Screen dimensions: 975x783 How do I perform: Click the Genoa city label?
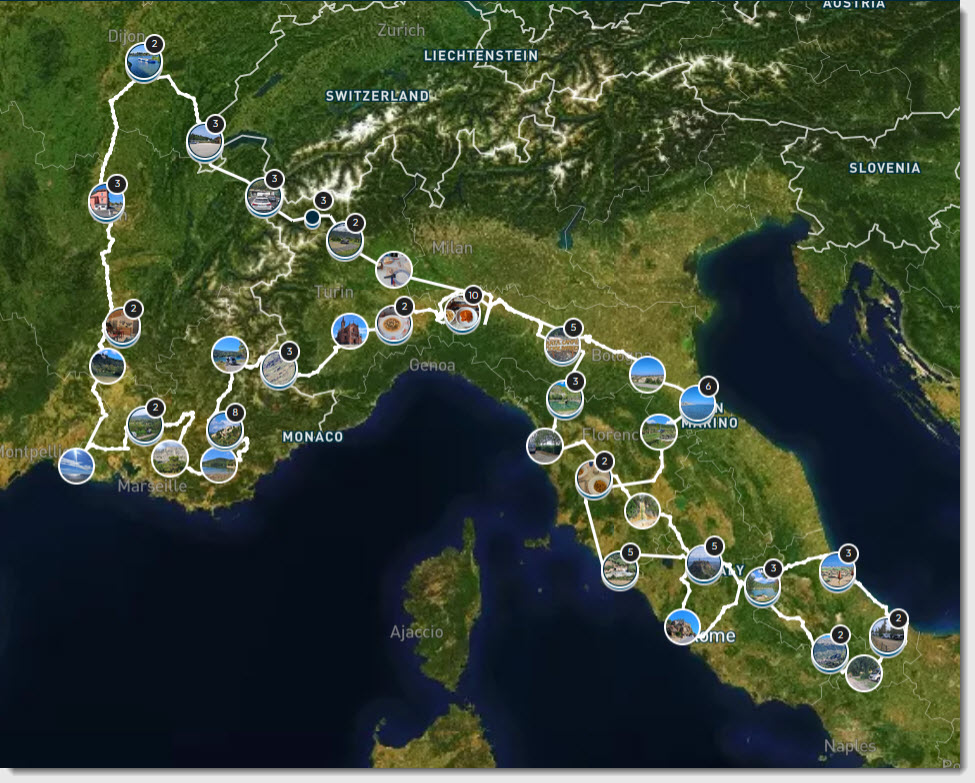click(x=432, y=365)
